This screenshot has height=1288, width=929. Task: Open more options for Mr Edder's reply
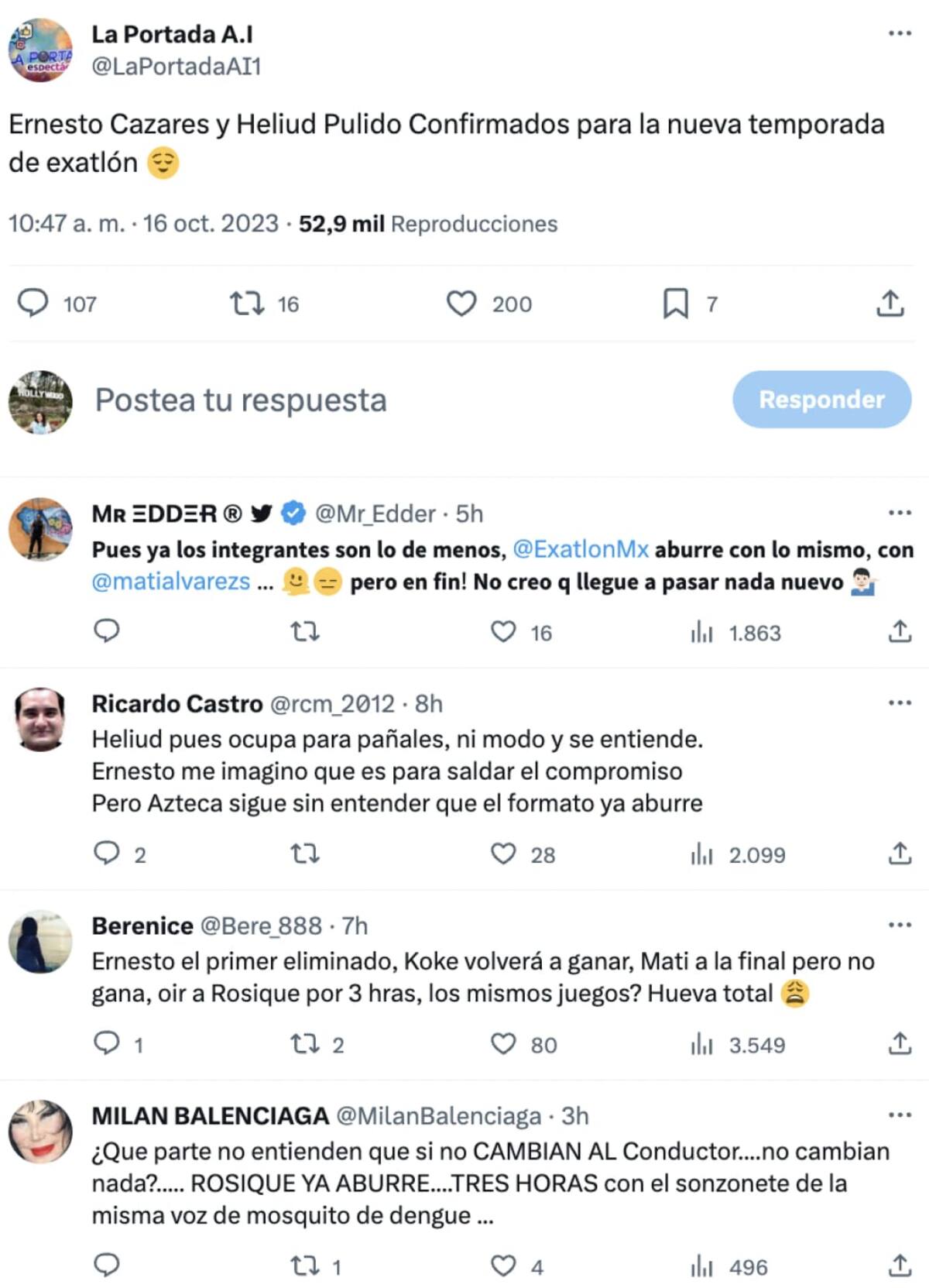900,513
